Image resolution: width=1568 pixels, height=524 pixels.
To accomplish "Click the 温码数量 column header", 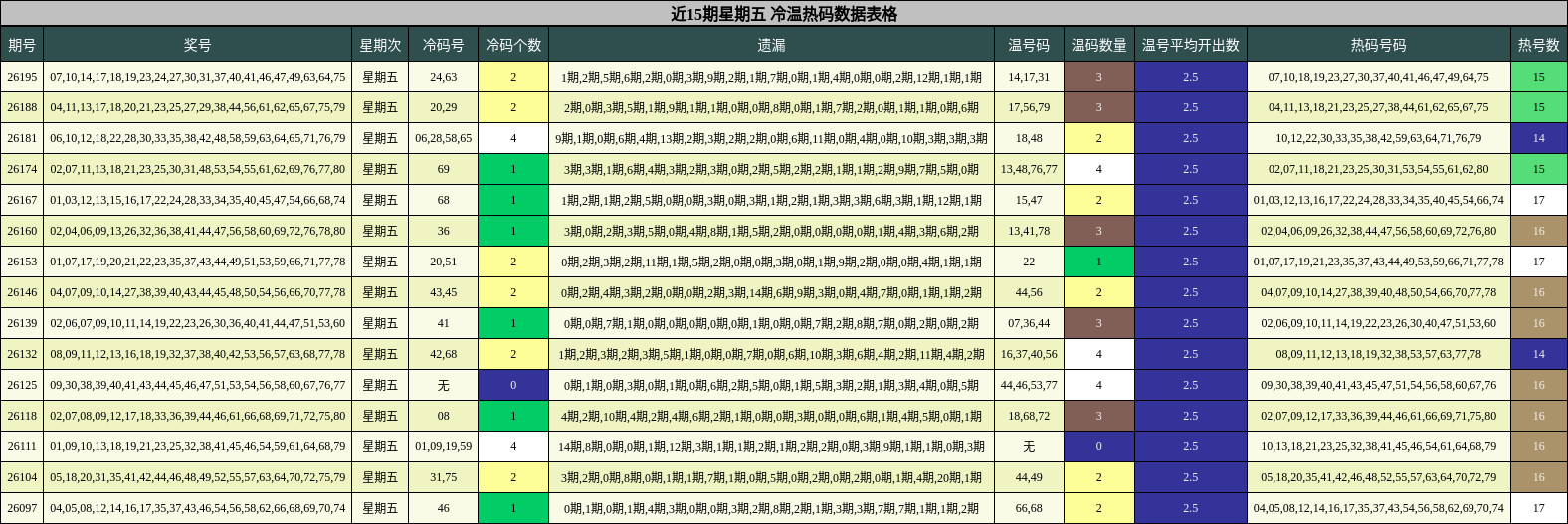I will tap(1099, 45).
